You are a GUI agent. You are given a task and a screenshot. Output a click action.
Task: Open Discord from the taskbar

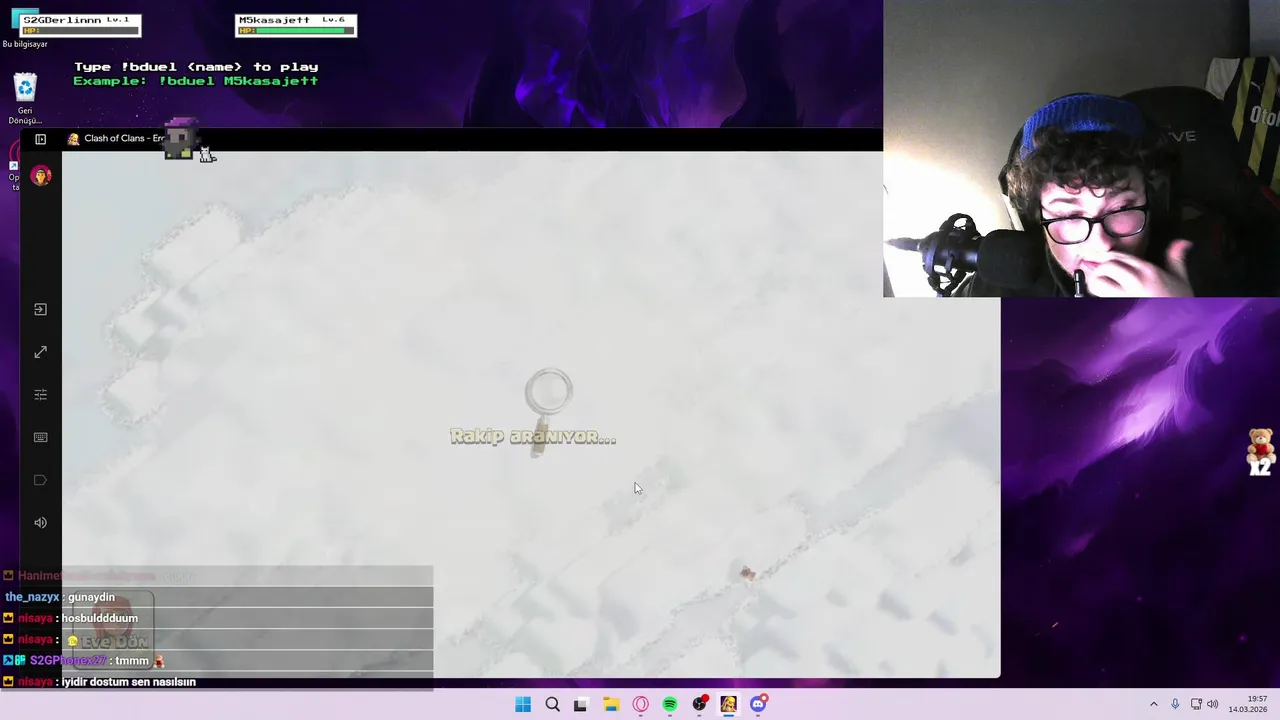759,704
